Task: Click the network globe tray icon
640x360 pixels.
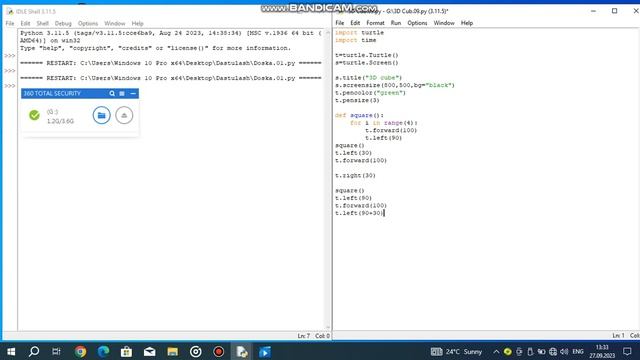Action: click(x=553, y=351)
